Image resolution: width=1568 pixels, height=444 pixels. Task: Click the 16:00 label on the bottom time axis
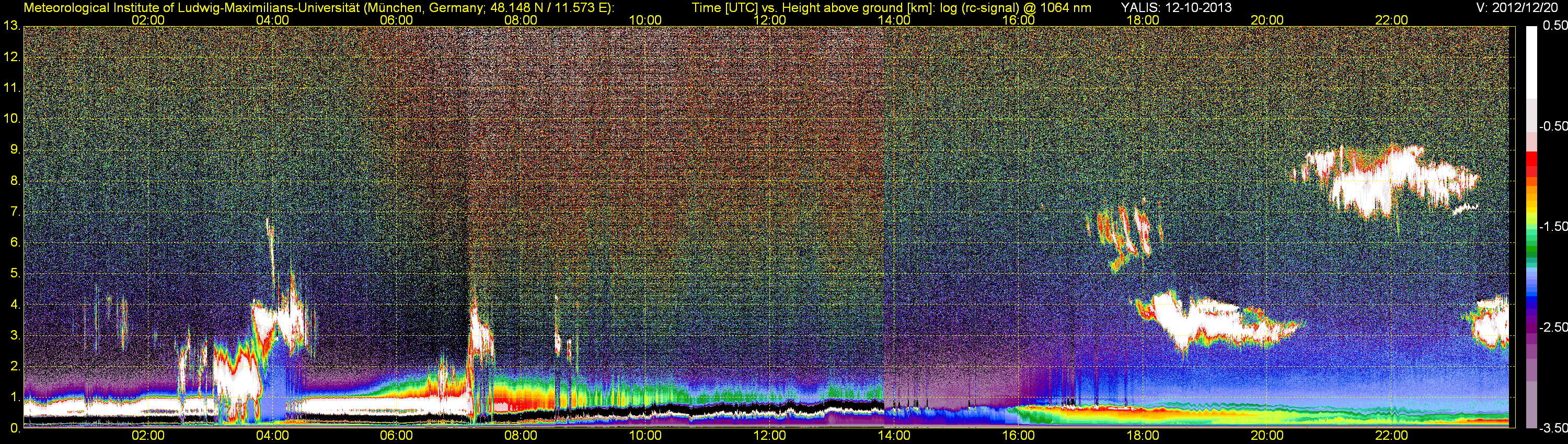point(1018,436)
